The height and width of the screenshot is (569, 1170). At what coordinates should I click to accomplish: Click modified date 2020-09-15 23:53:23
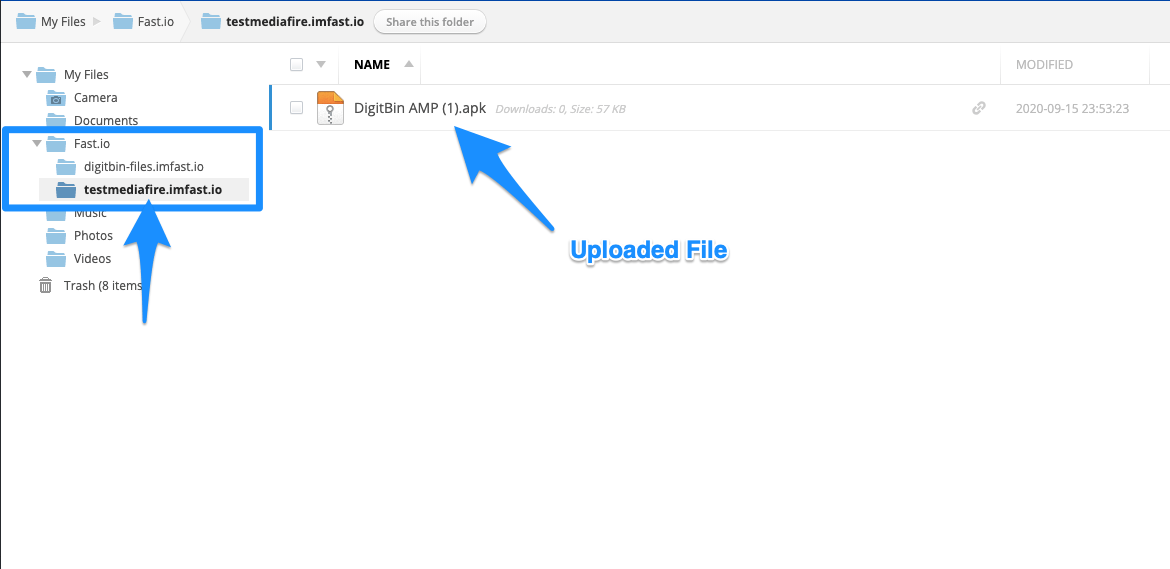click(1072, 108)
